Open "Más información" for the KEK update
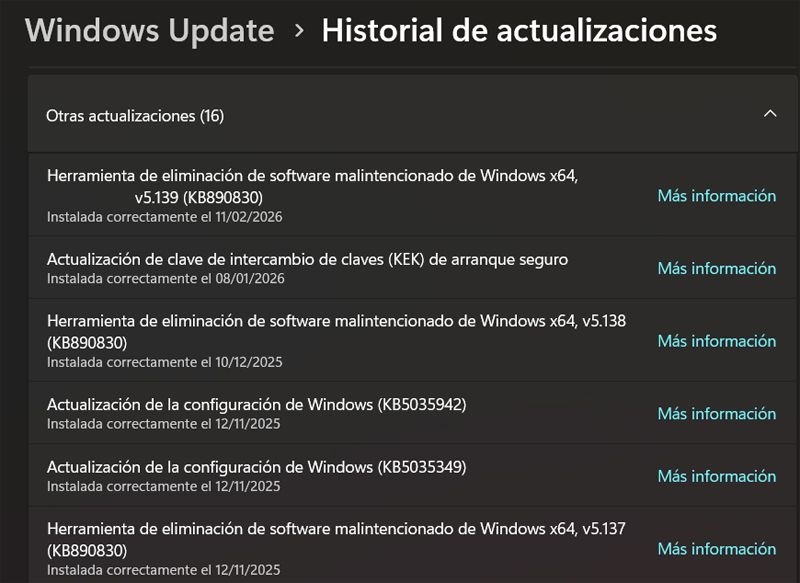Viewport: 800px width, 583px height. 719,268
